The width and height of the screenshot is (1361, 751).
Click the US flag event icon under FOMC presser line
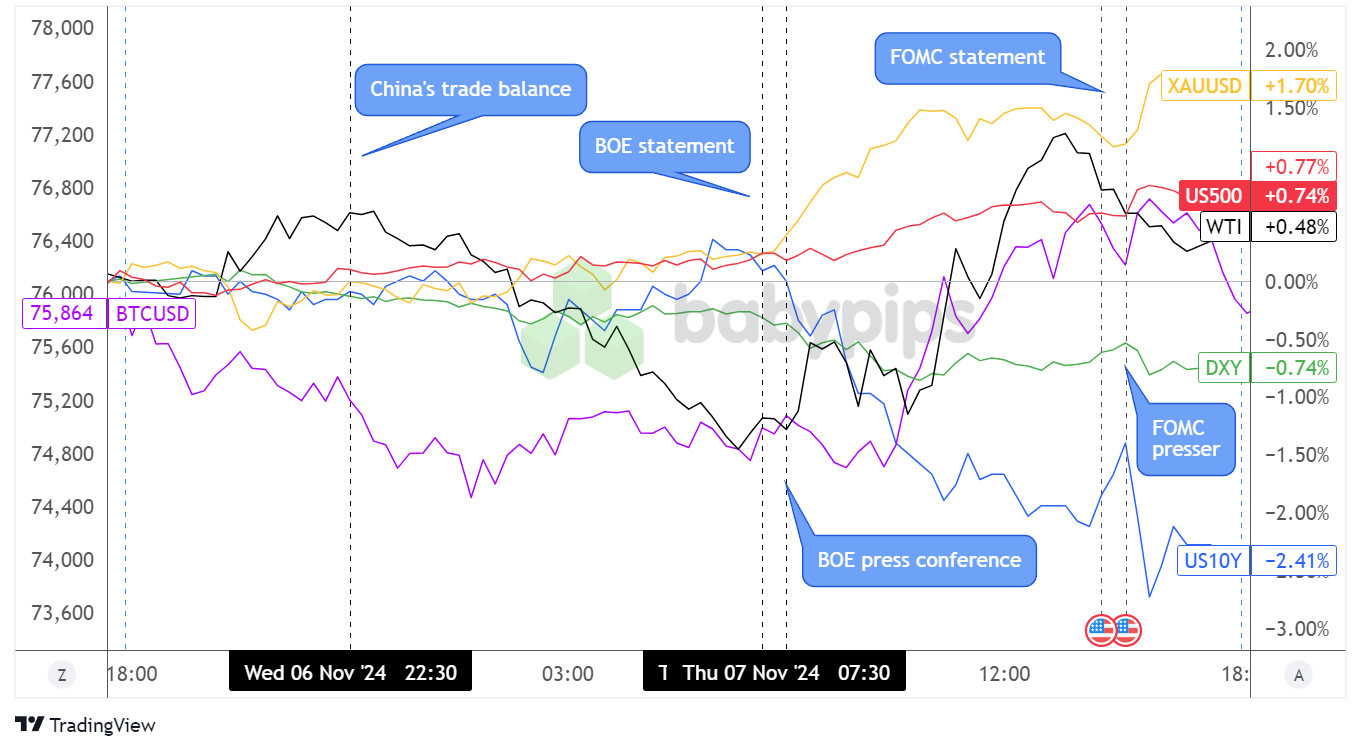point(1127,629)
